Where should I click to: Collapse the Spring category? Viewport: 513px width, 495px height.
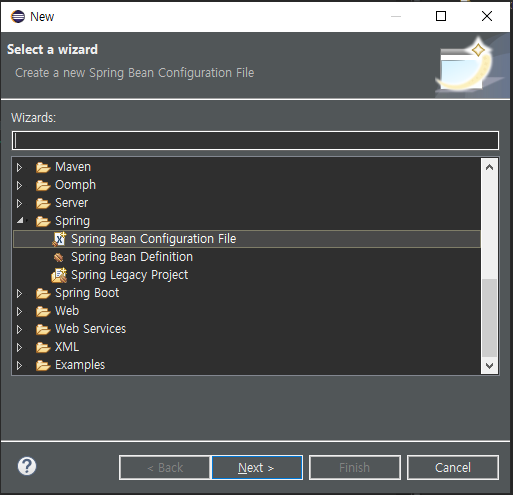[x=20, y=220]
